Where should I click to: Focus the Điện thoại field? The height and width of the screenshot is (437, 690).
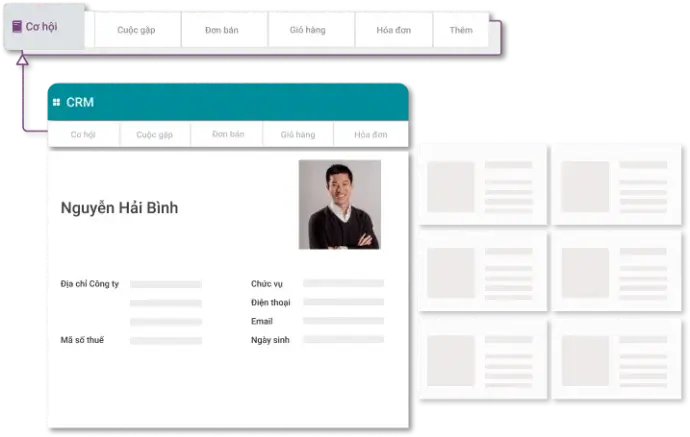(x=343, y=302)
